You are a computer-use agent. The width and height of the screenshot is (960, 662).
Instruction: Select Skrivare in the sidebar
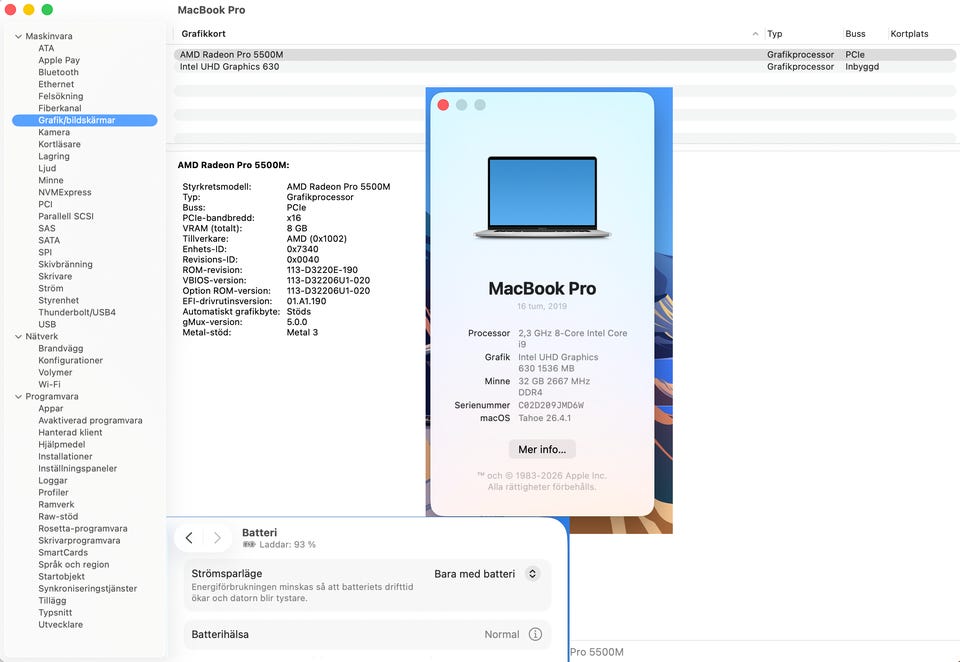pos(55,276)
